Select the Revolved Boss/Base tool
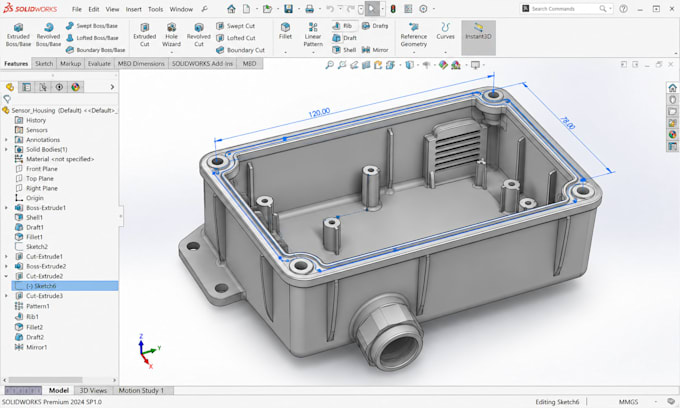680x408 pixels. [48, 35]
